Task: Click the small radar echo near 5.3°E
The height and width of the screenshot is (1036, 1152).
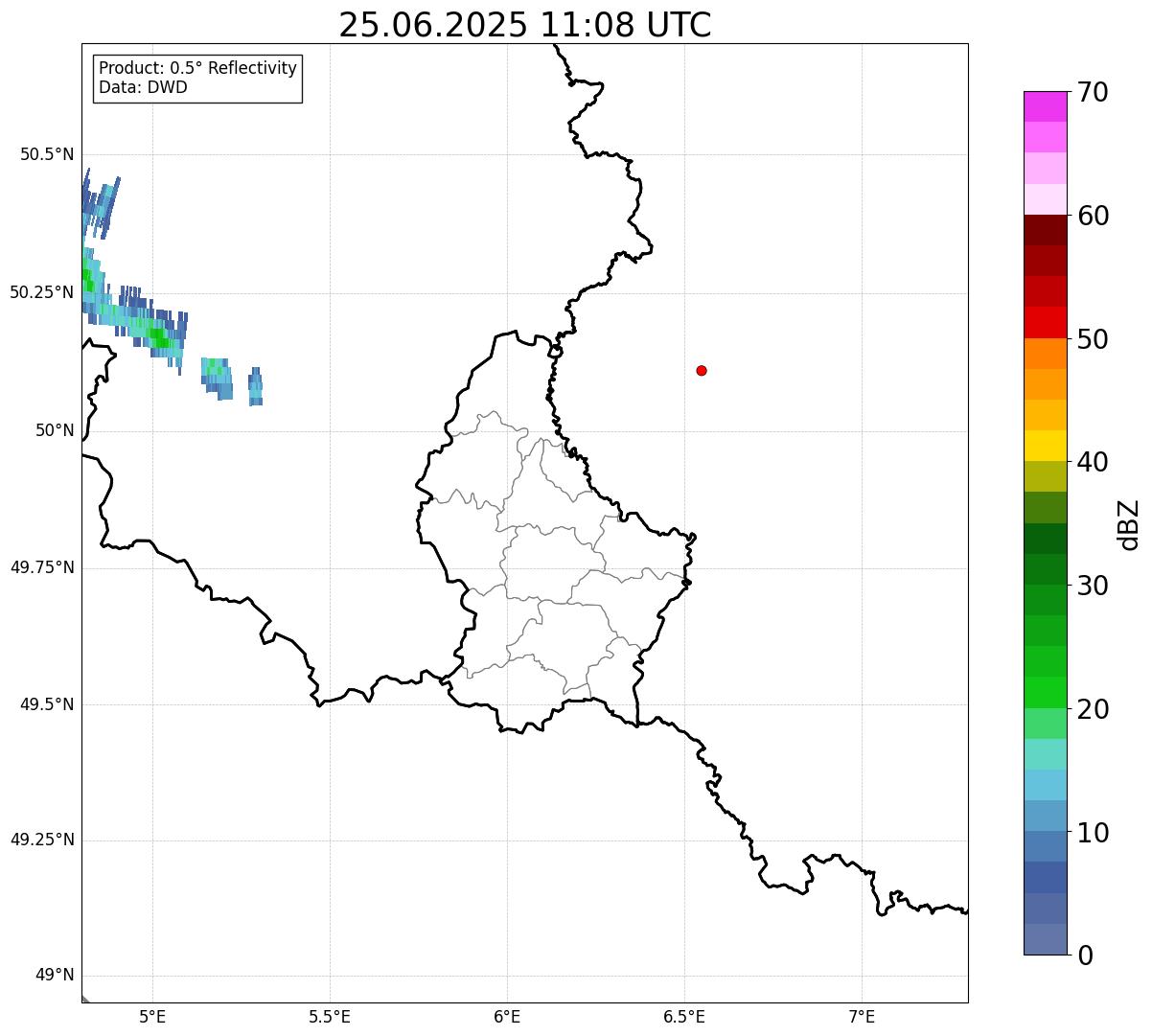Action: click(x=255, y=387)
